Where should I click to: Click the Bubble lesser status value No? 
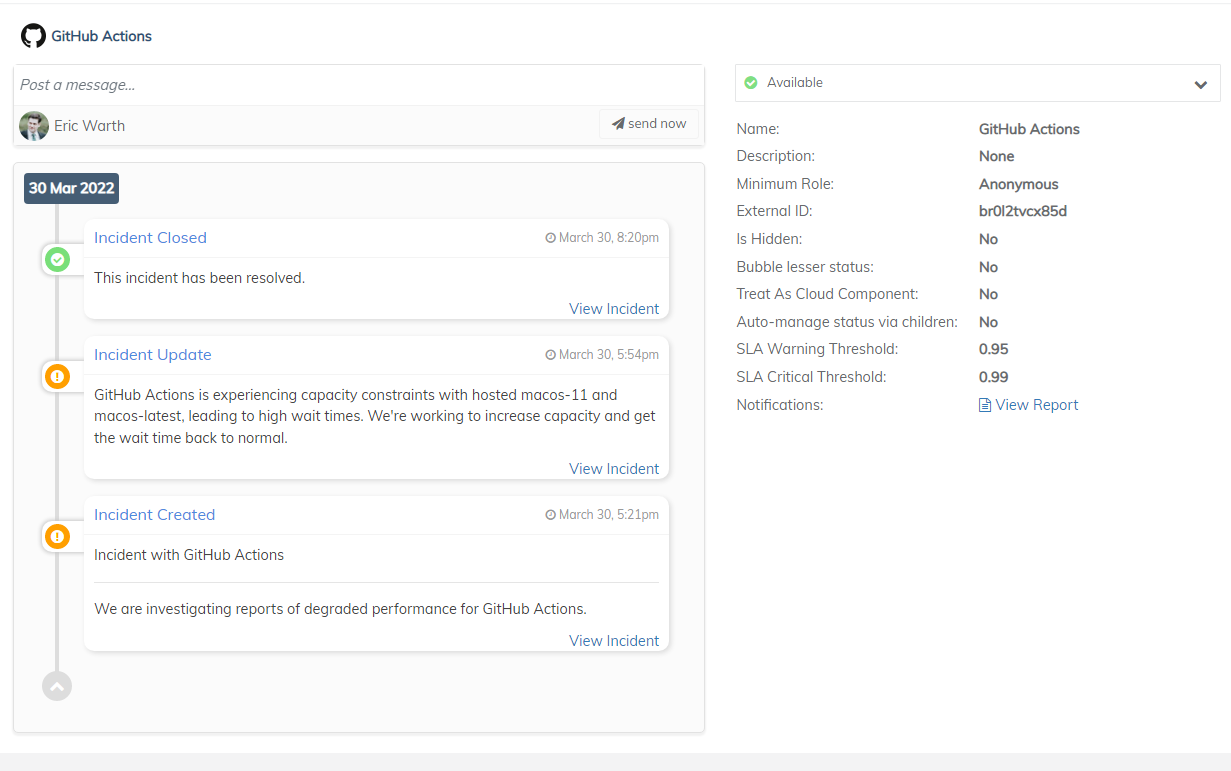[x=988, y=267]
